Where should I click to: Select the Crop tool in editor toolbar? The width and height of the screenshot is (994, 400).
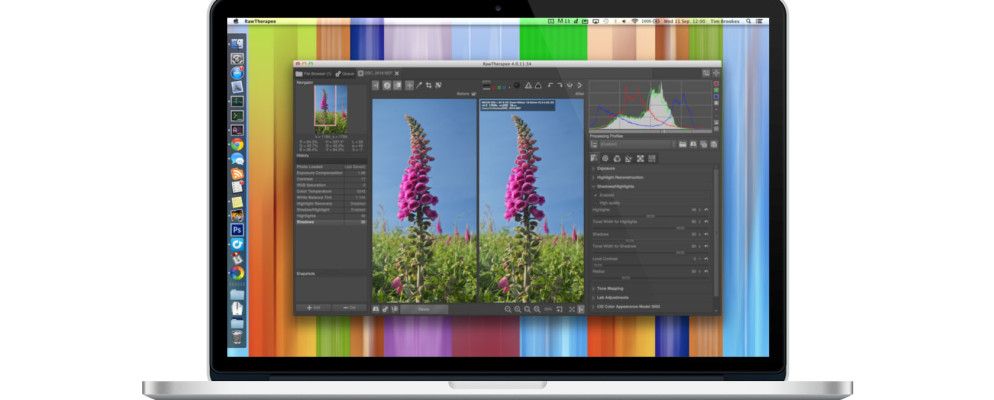point(429,85)
